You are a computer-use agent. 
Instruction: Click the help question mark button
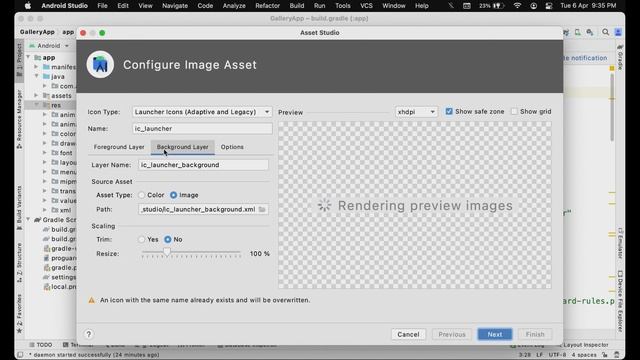pyautogui.click(x=89, y=334)
